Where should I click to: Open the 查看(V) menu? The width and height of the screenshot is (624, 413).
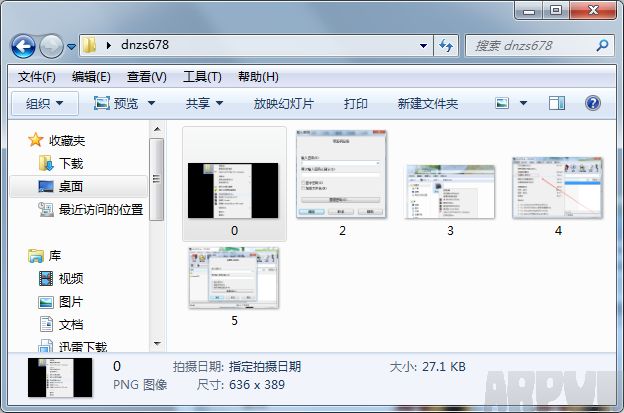[x=146, y=76]
